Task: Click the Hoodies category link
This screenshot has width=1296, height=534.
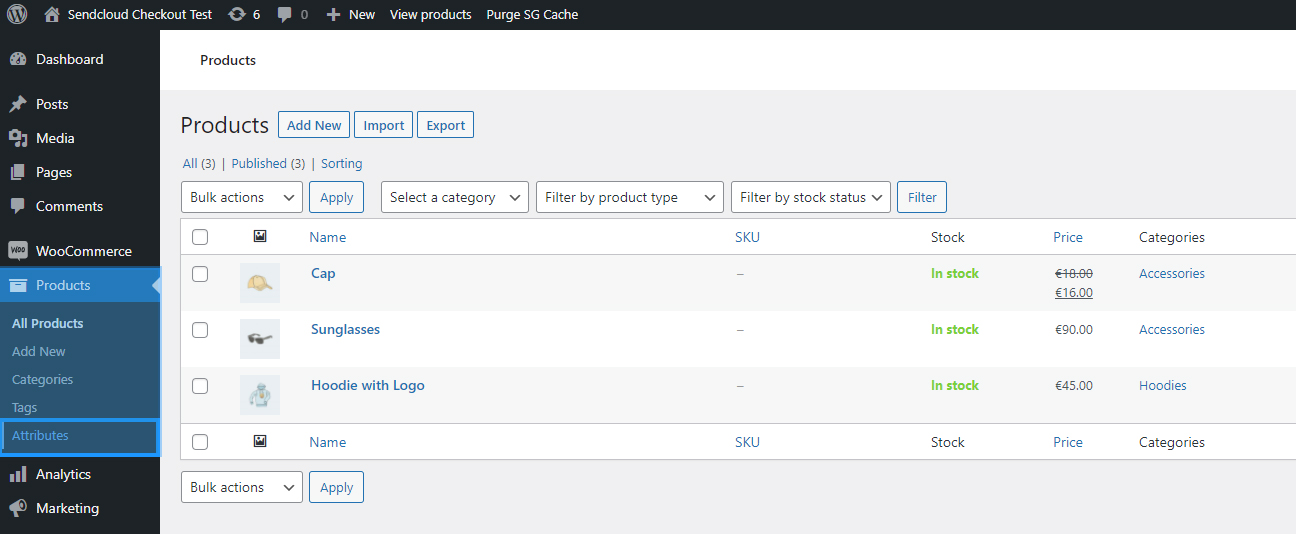Action: point(1163,385)
